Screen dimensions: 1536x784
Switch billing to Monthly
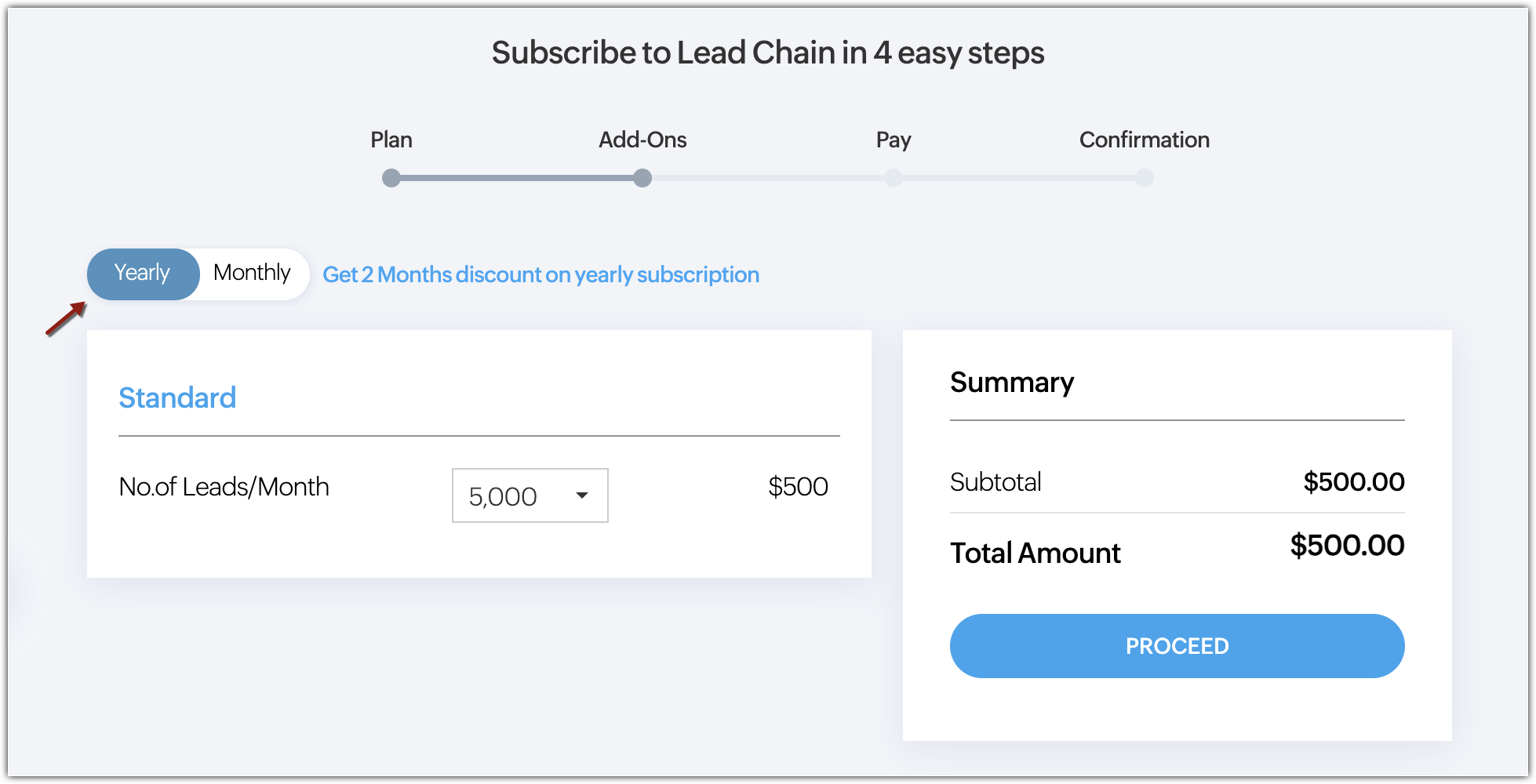click(x=252, y=274)
